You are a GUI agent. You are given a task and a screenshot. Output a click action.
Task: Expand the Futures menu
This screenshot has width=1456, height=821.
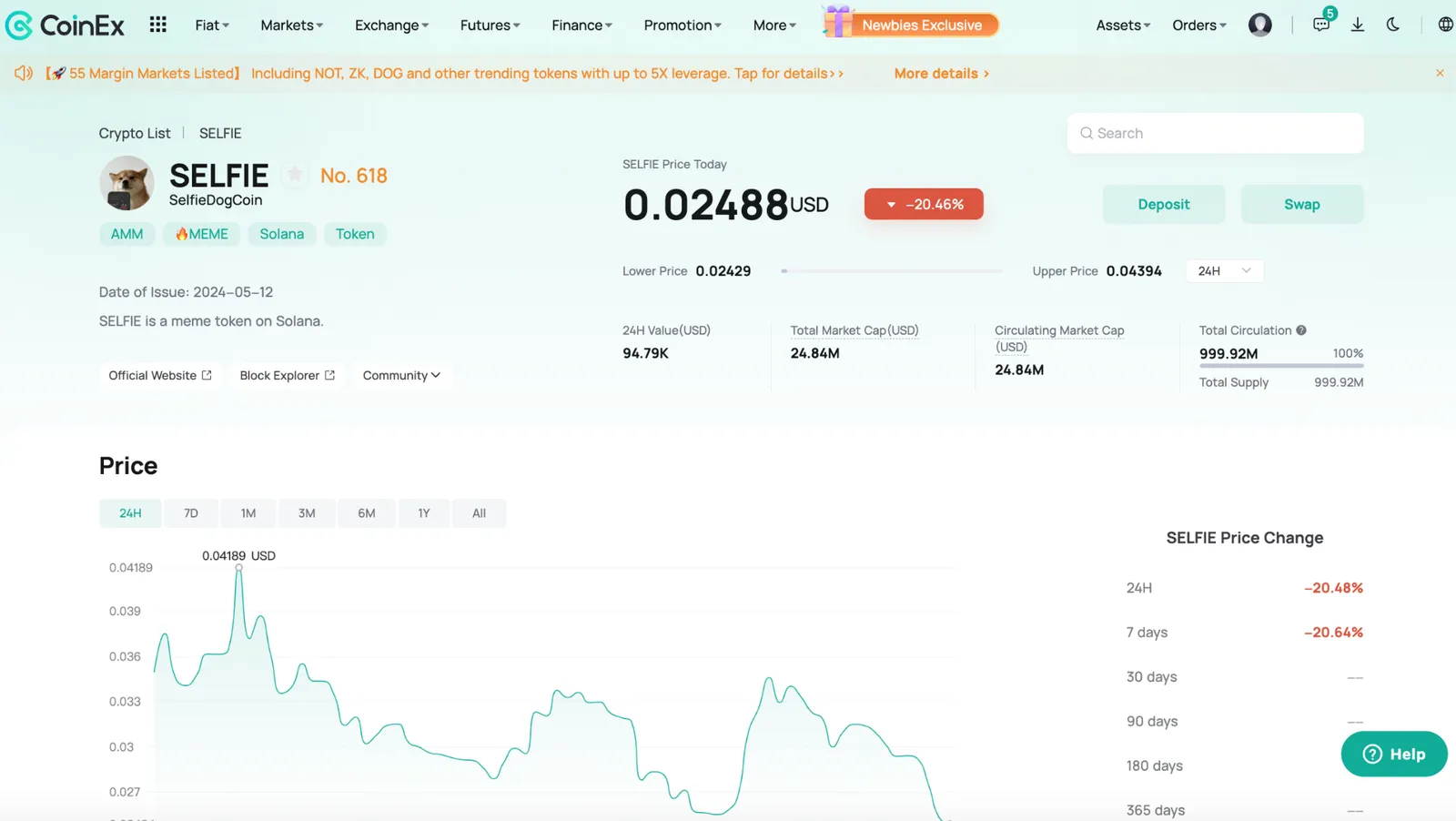click(x=490, y=25)
